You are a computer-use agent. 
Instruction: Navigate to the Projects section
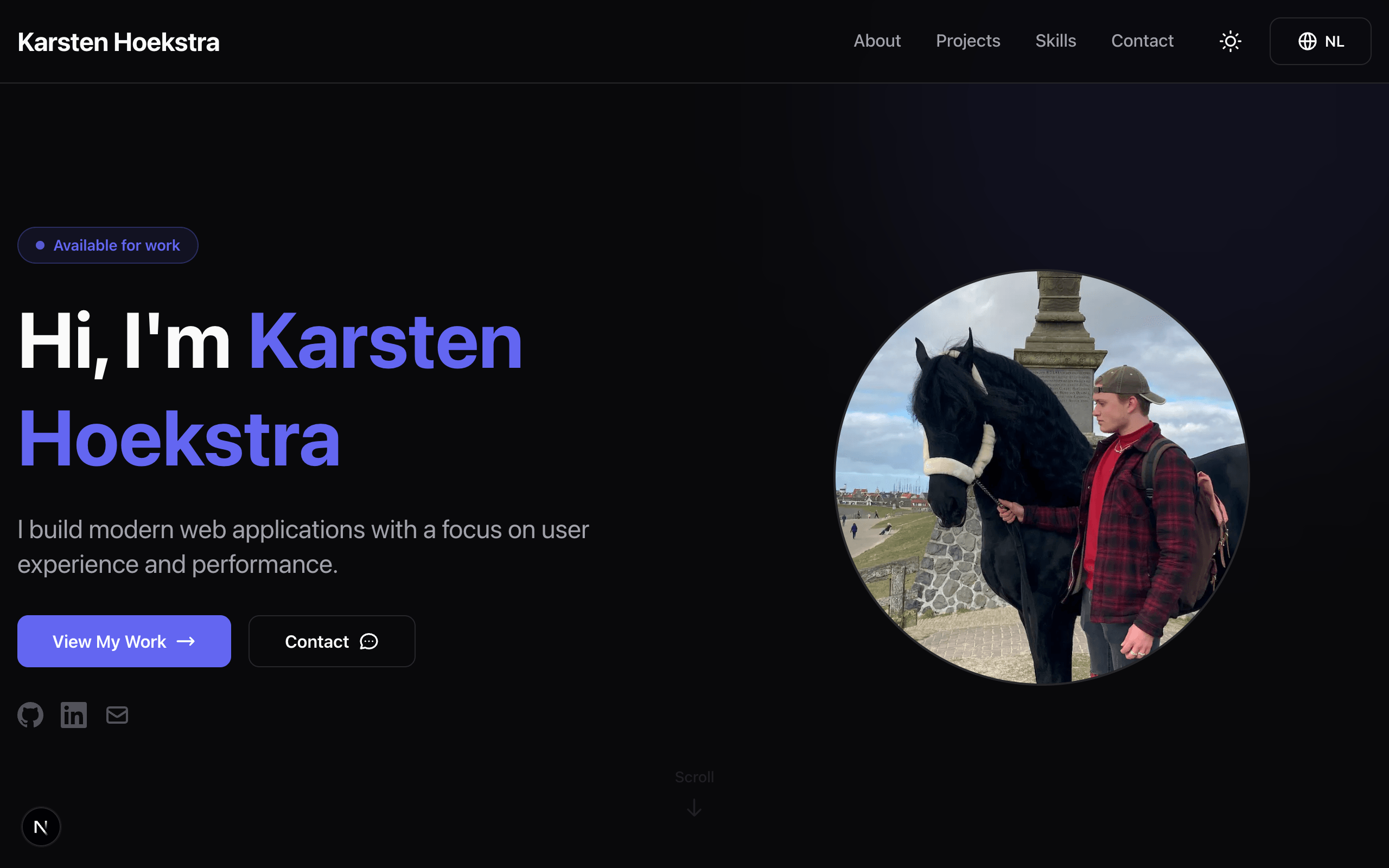point(968,41)
